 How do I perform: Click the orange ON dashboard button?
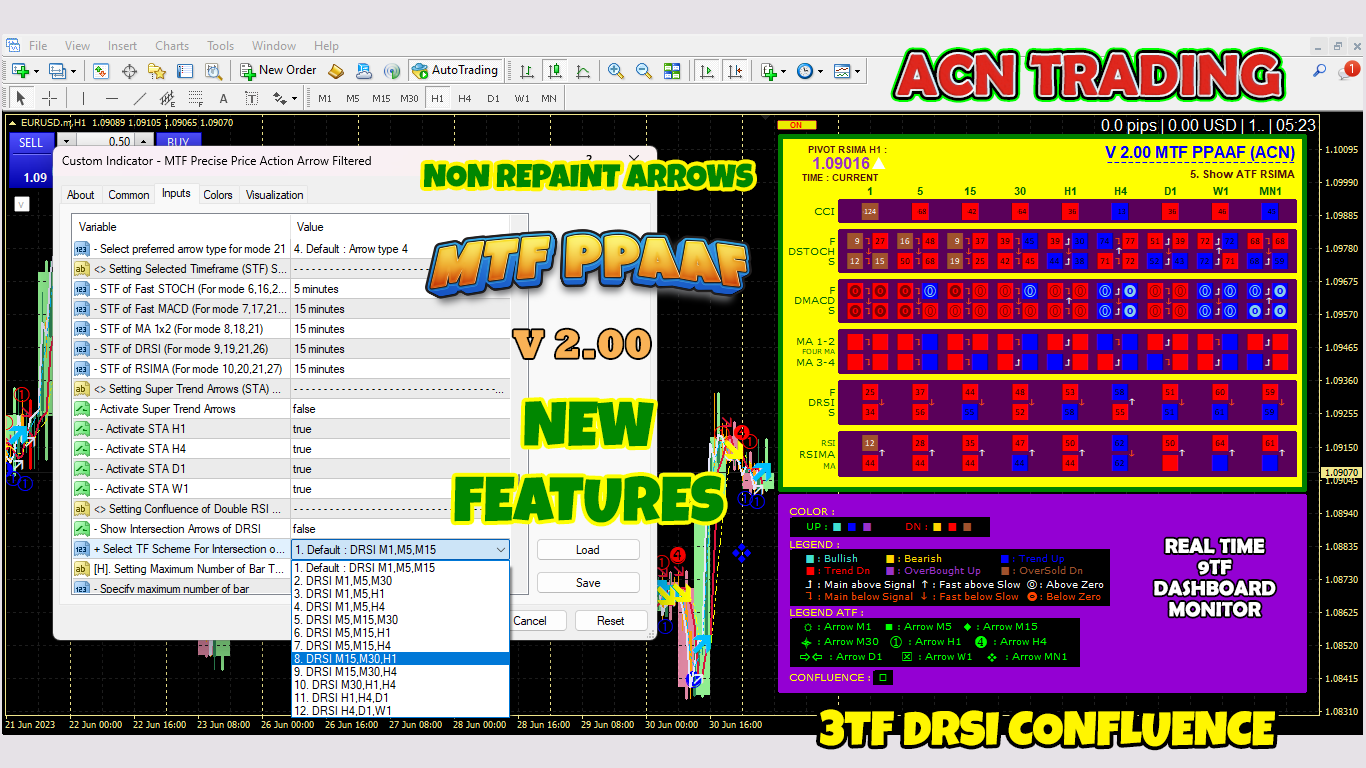point(796,125)
